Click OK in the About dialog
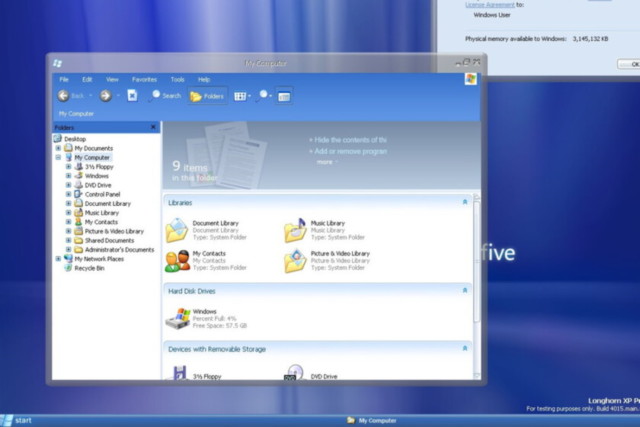This screenshot has height=427, width=640. click(x=629, y=64)
